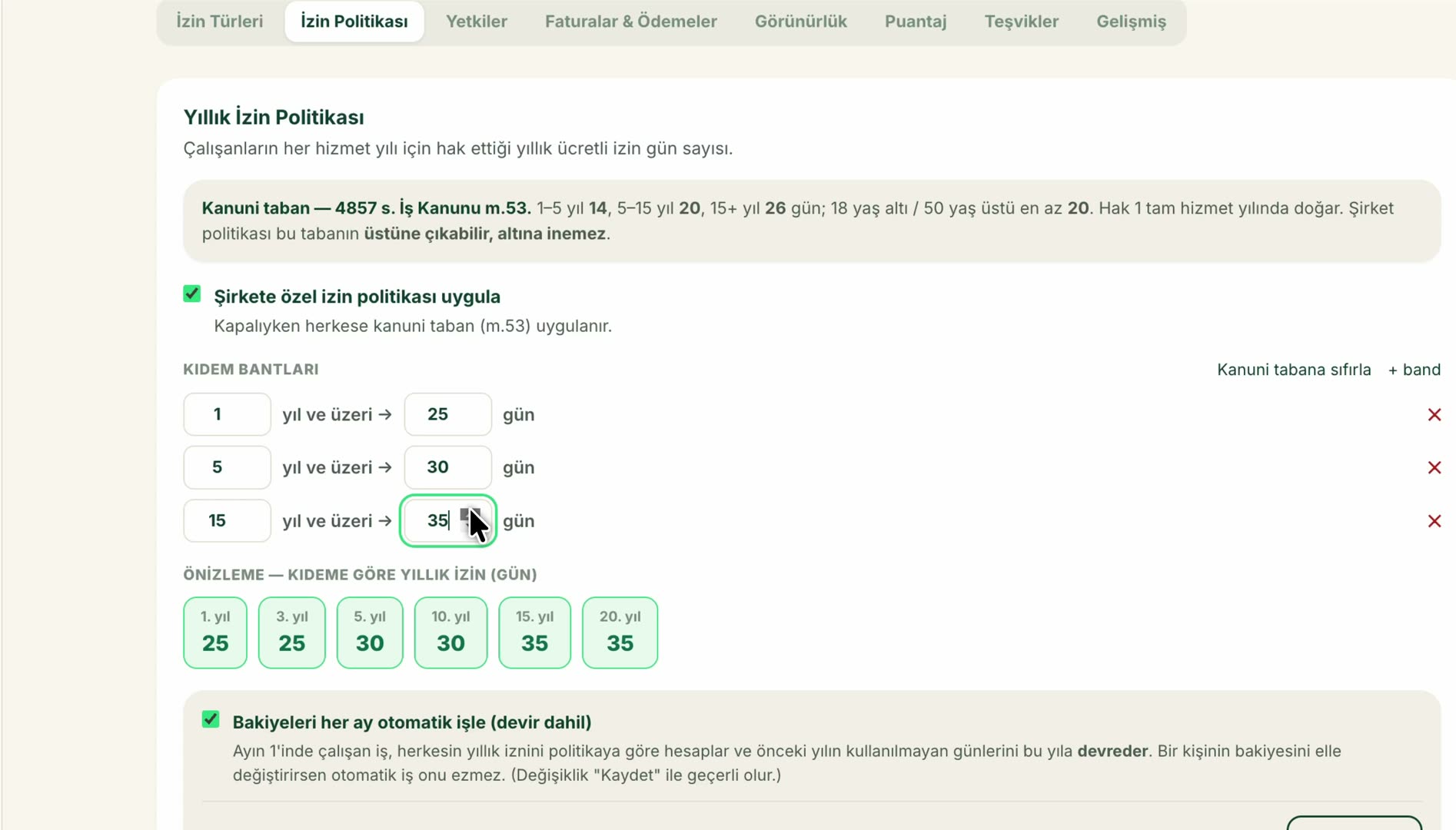
Task: Click the Kapalıyken herkese kanuni taban note
Action: coord(413,327)
